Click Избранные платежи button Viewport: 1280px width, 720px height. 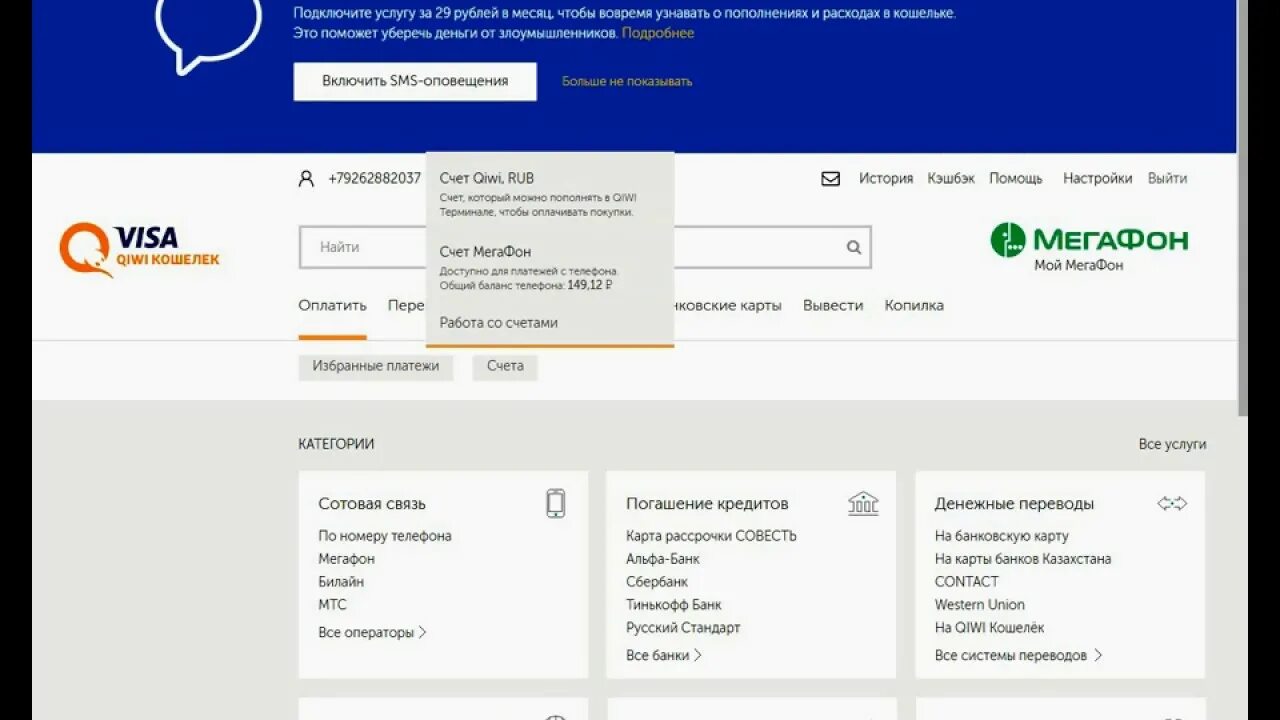click(376, 366)
